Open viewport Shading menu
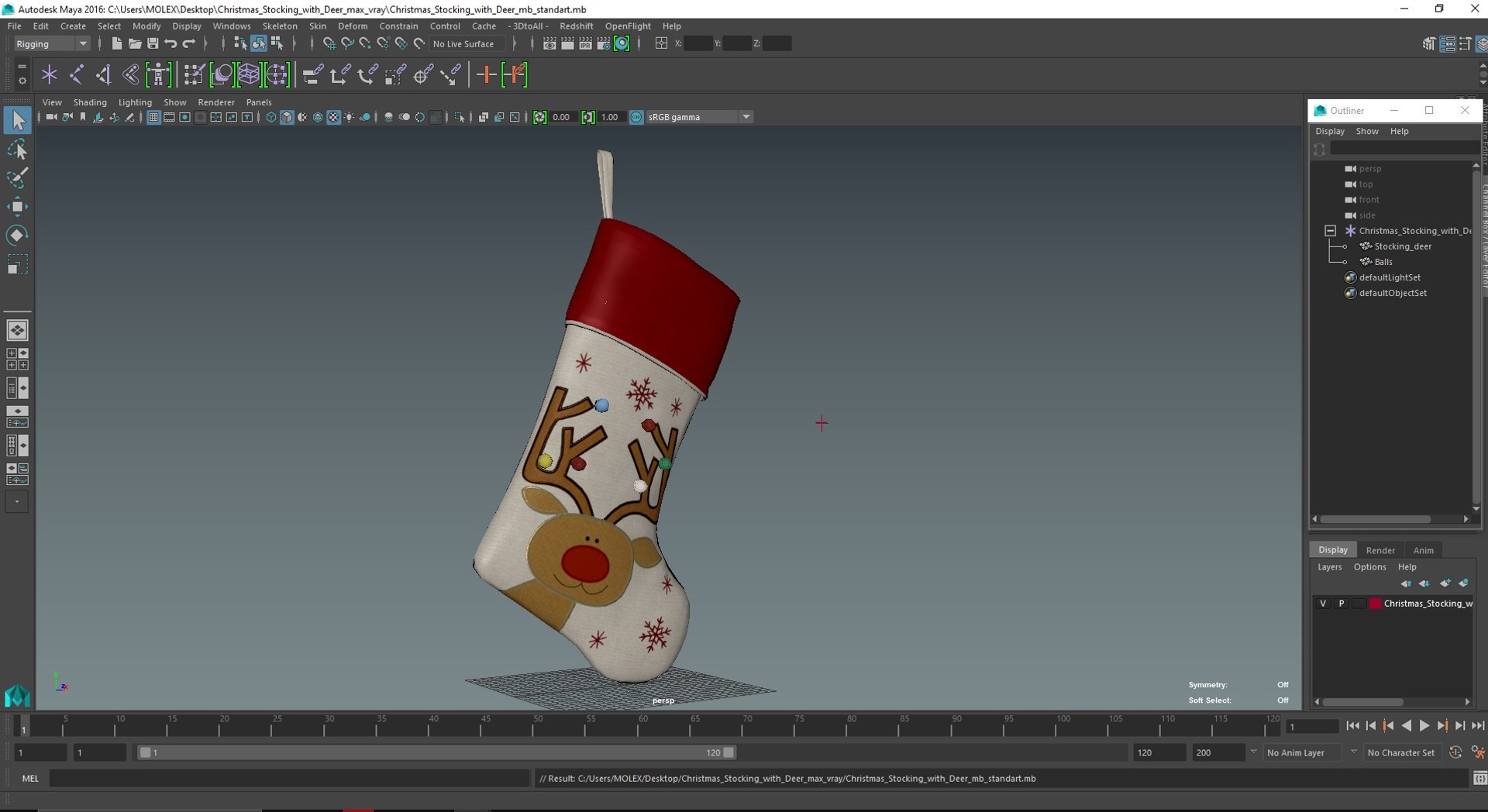The width and height of the screenshot is (1488, 812). [x=90, y=102]
